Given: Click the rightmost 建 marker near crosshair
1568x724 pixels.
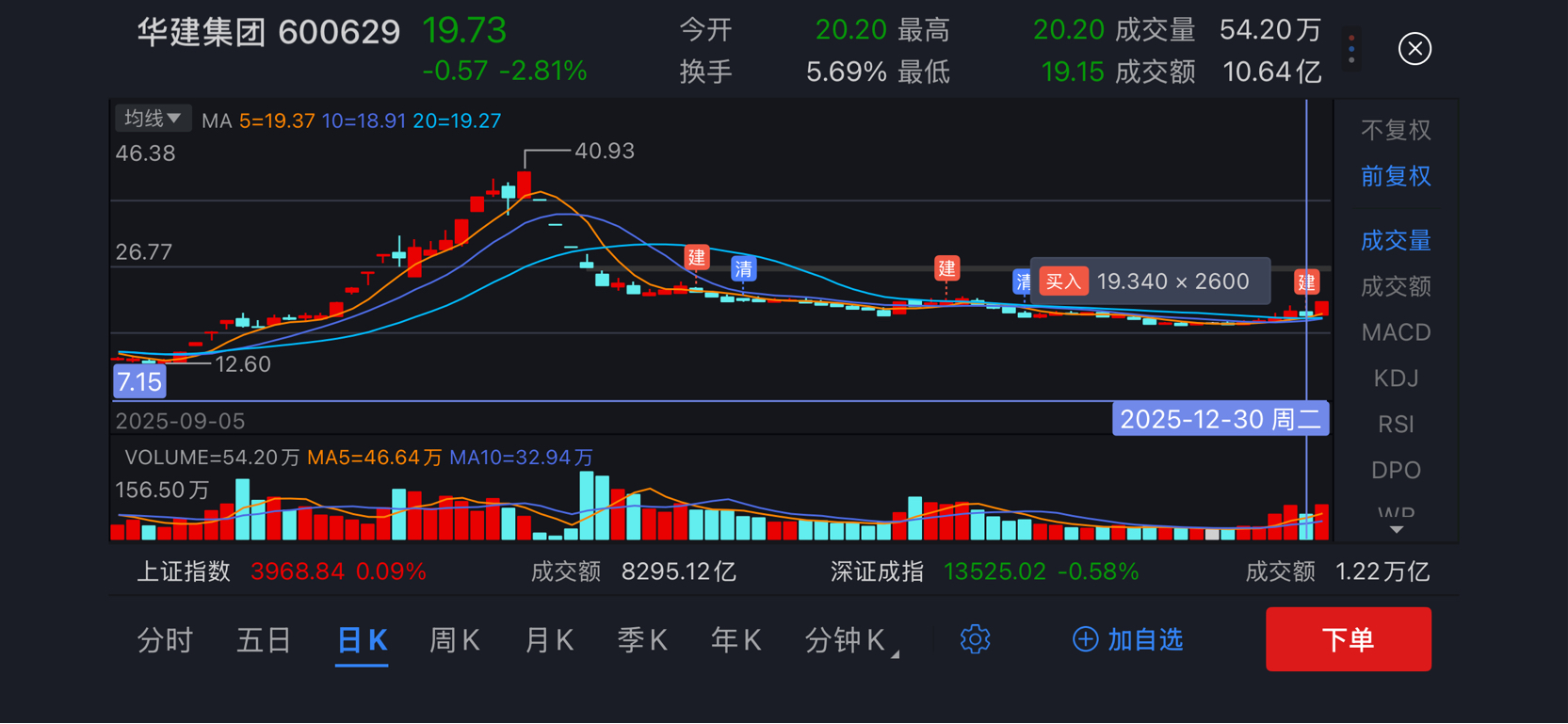Looking at the screenshot, I should click(x=1306, y=282).
